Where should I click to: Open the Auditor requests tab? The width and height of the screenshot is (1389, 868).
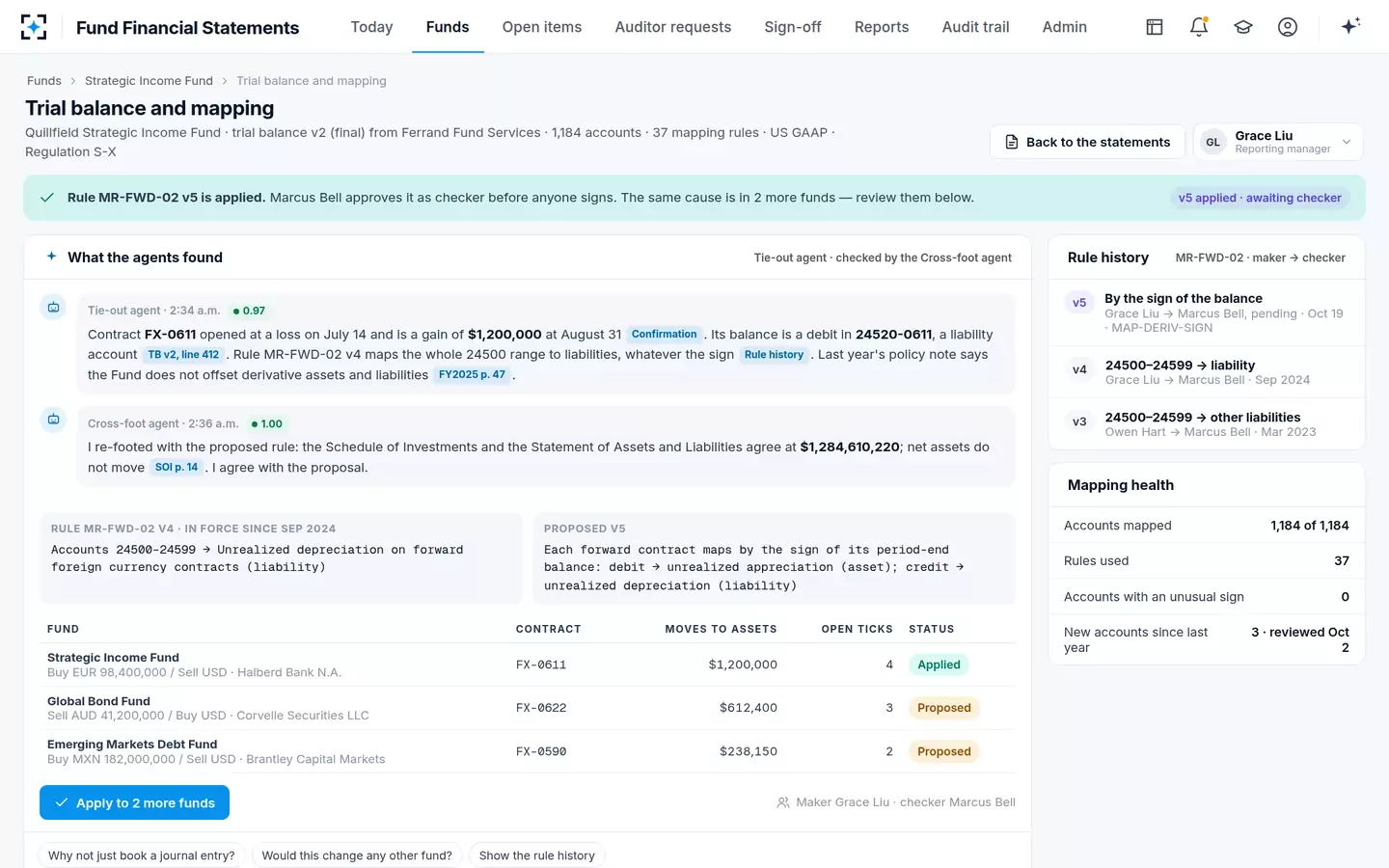pos(673,27)
